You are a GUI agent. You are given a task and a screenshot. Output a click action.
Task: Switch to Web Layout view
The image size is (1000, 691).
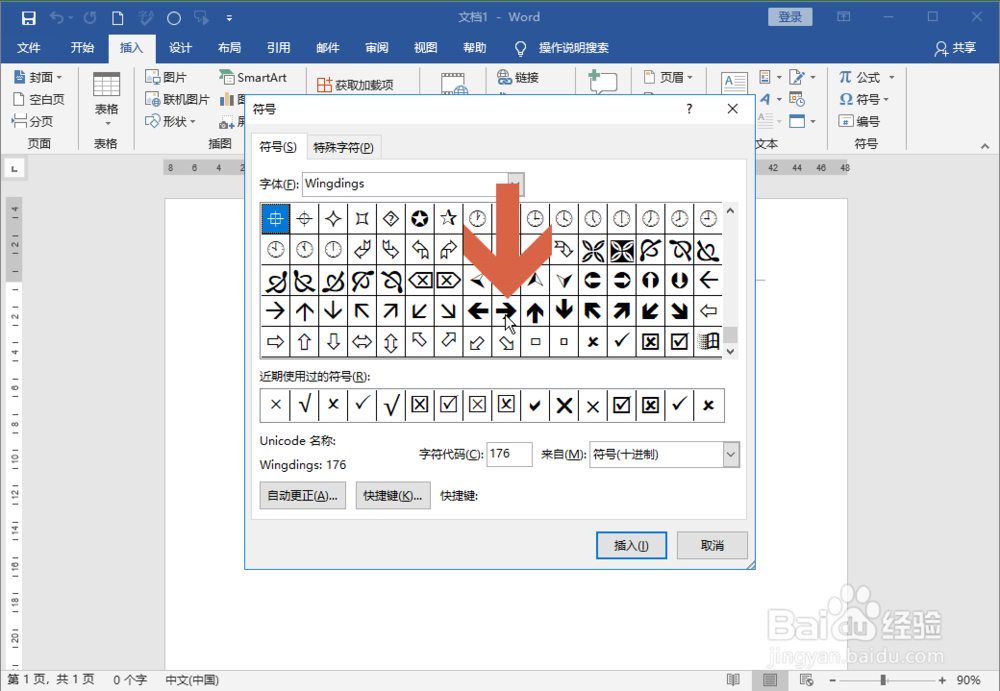click(804, 679)
